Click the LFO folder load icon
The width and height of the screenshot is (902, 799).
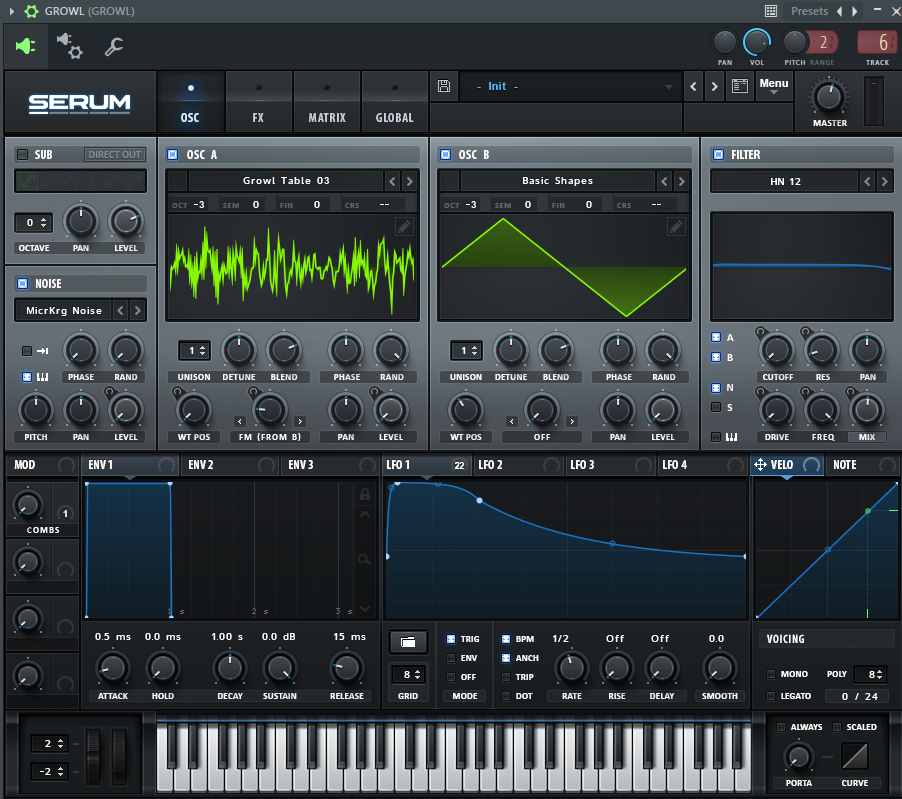[408, 641]
